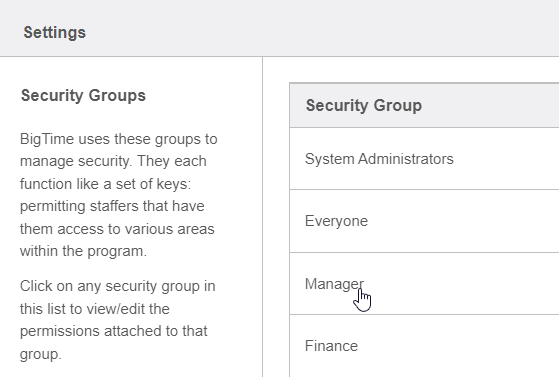Screen dimensions: 559x377
Task: Click the paragraph starting Click on any
Action: 118,320
